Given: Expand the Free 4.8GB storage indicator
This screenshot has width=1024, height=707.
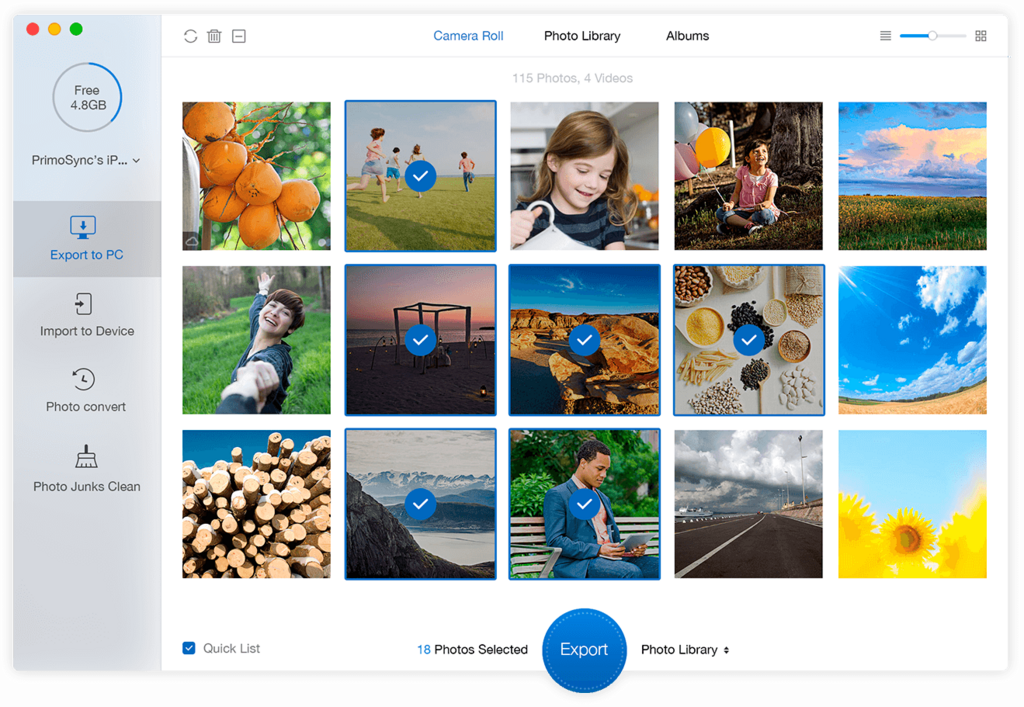Looking at the screenshot, I should [87, 97].
